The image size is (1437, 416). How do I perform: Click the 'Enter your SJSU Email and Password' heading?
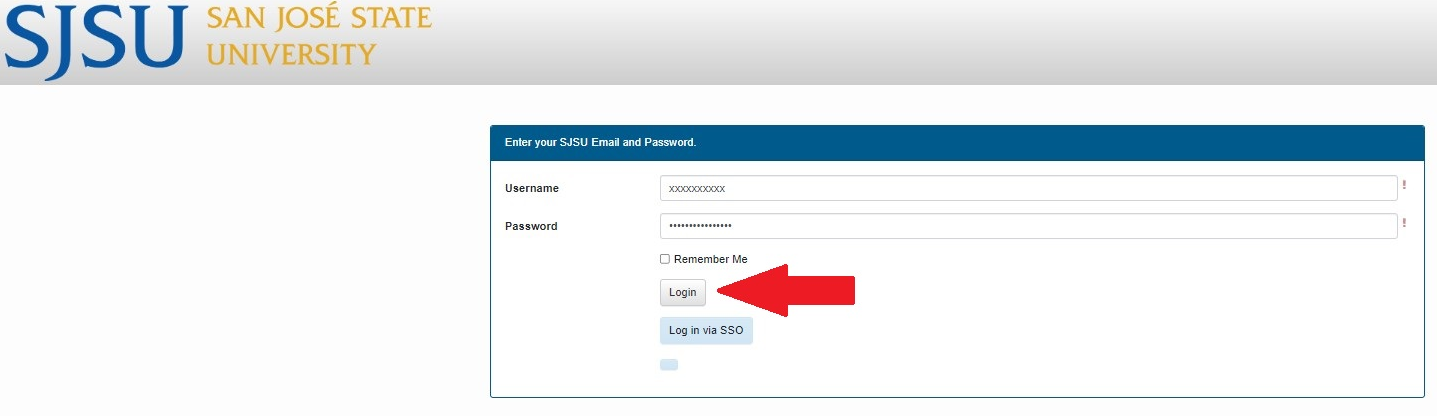[x=600, y=143]
